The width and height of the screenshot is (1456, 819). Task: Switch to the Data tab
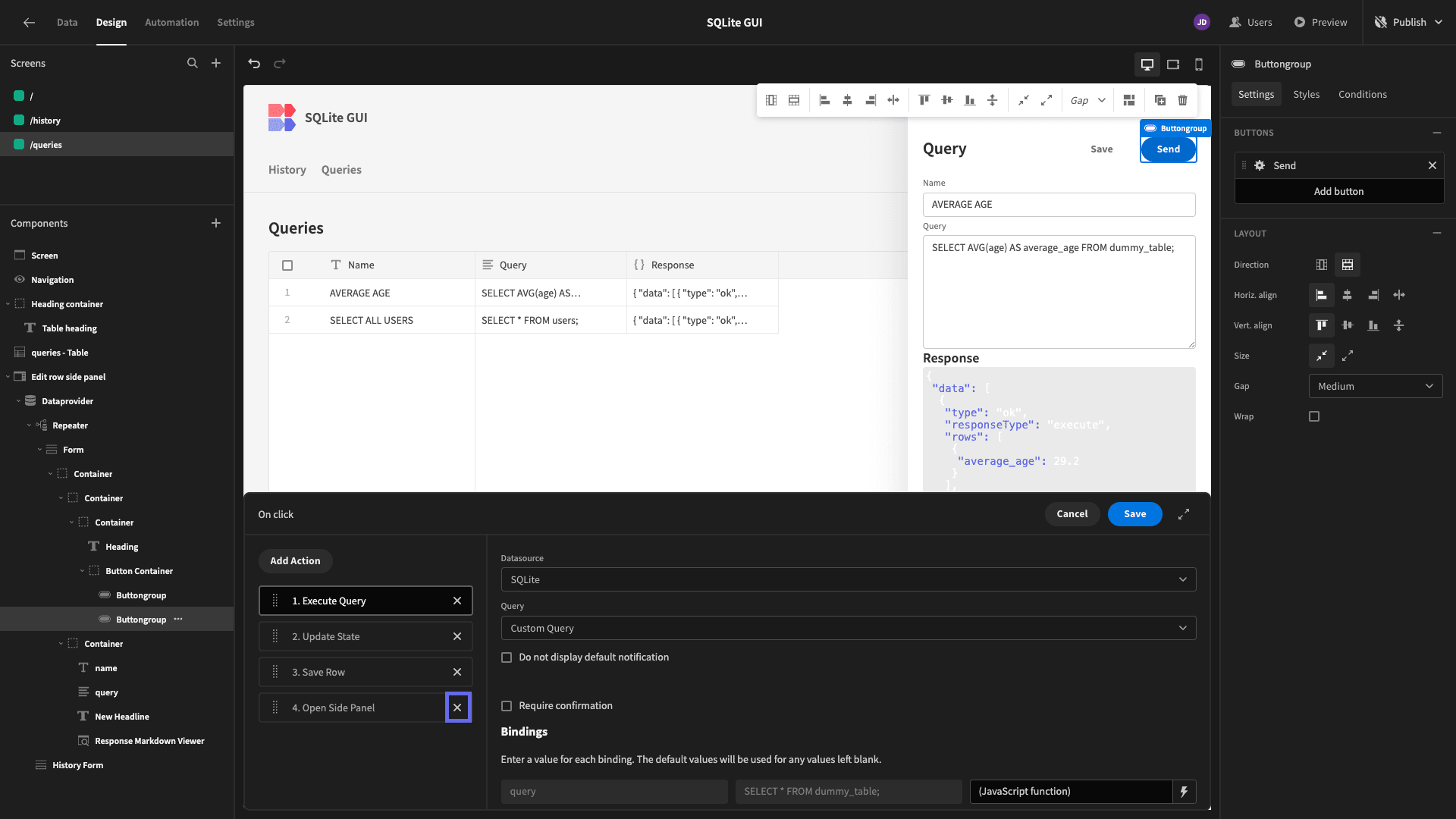tap(67, 22)
